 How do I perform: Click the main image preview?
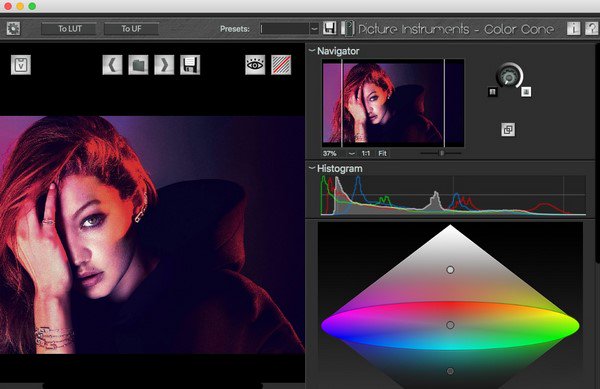tap(152, 235)
